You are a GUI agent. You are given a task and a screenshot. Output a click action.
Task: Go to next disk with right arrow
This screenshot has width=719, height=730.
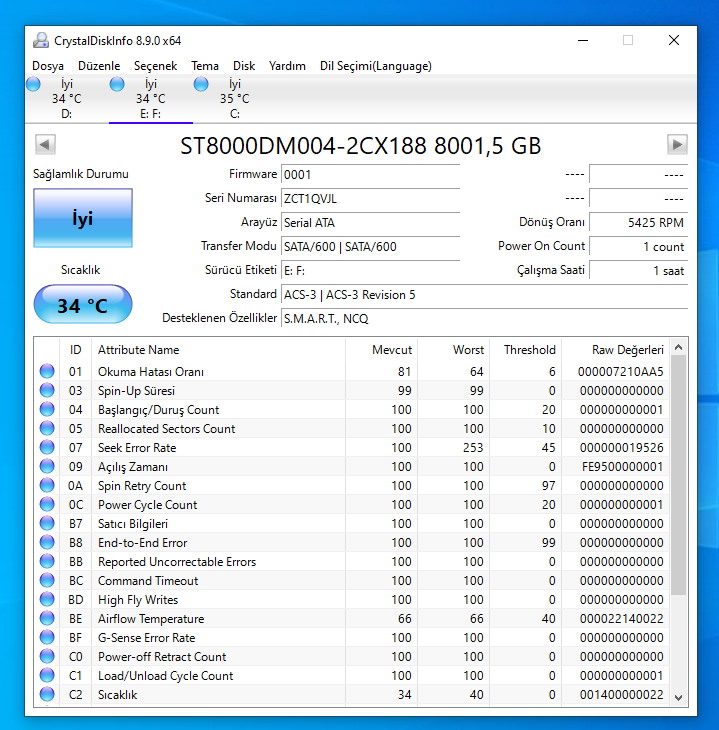pyautogui.click(x=677, y=144)
